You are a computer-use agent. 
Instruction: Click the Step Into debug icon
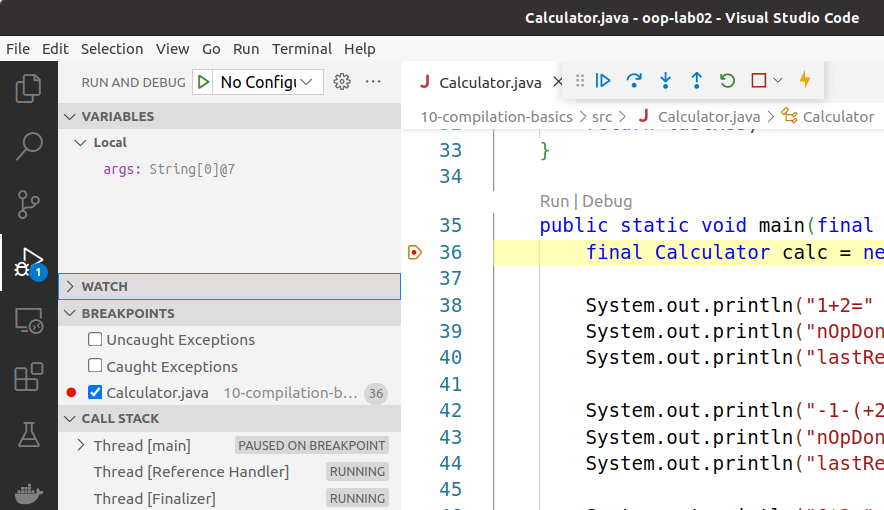pos(665,81)
